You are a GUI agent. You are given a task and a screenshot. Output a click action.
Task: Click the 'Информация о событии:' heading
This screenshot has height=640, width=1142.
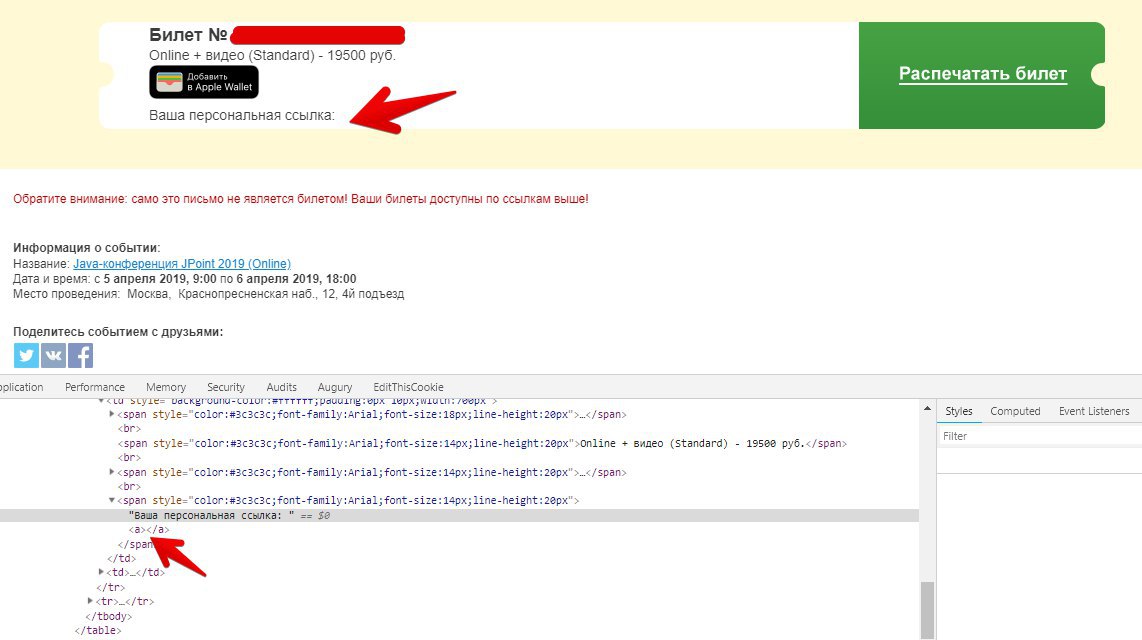pyautogui.click(x=87, y=248)
